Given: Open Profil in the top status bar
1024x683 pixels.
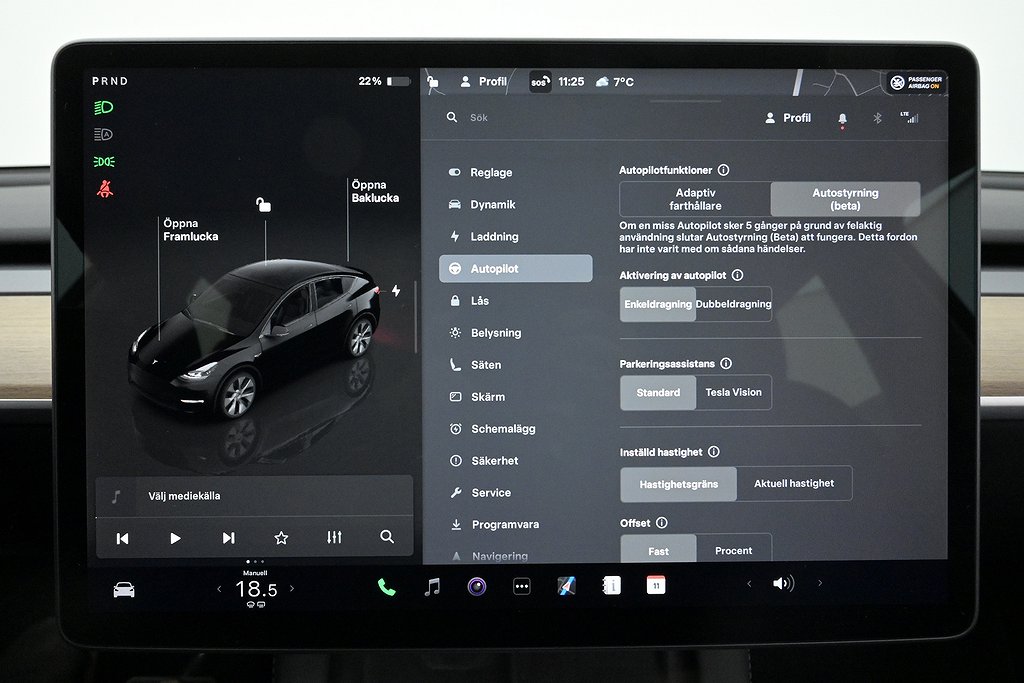Looking at the screenshot, I should tap(483, 82).
